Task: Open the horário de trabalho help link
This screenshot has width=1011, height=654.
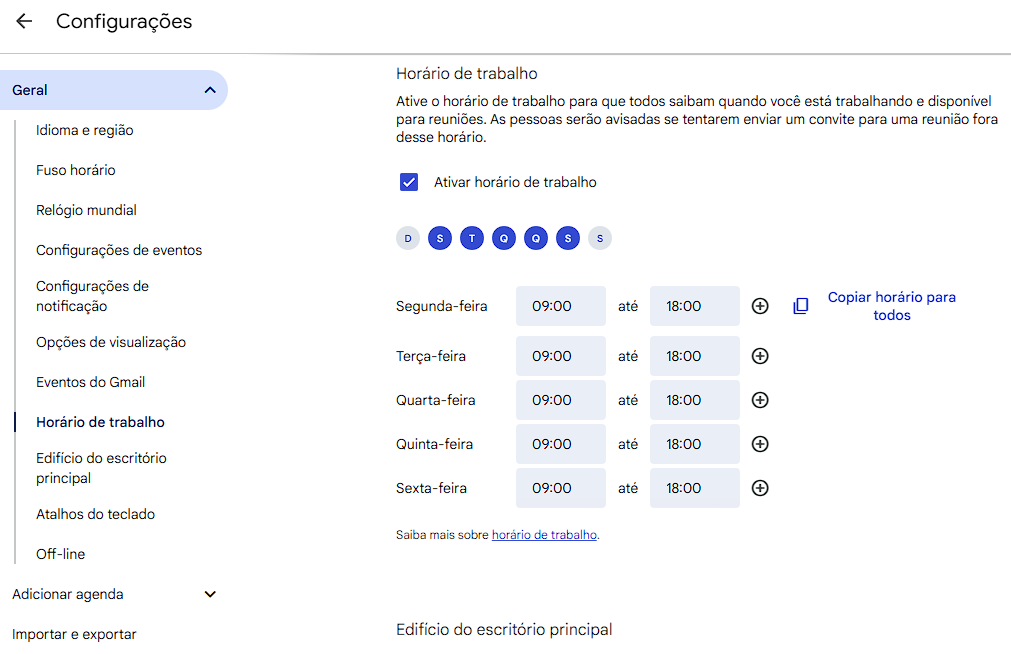Action: 544,535
